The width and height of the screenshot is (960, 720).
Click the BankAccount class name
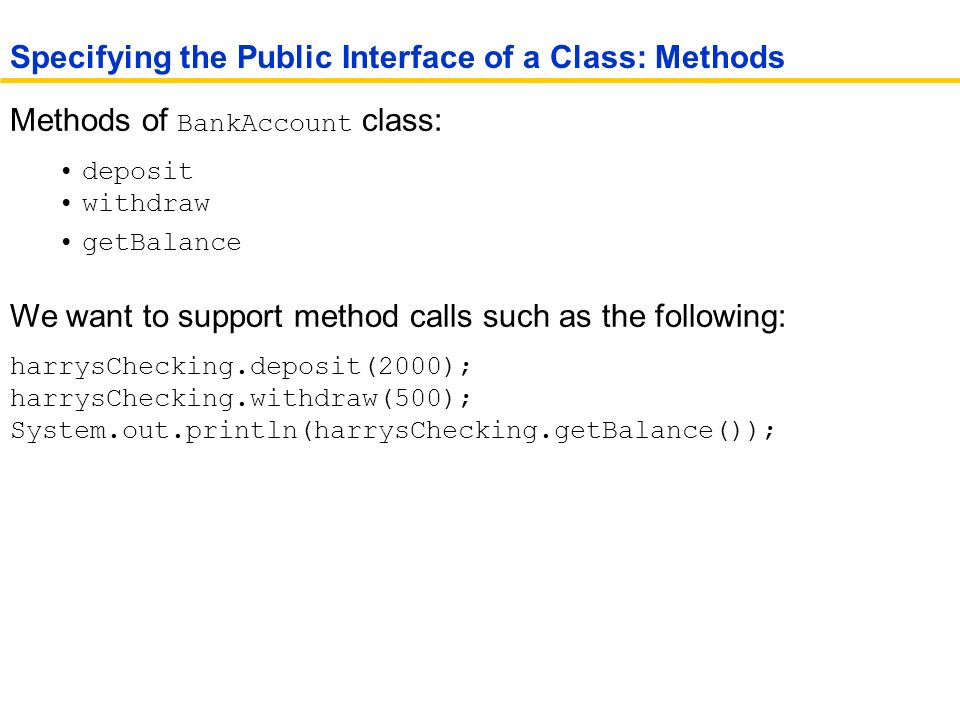pyautogui.click(x=264, y=123)
